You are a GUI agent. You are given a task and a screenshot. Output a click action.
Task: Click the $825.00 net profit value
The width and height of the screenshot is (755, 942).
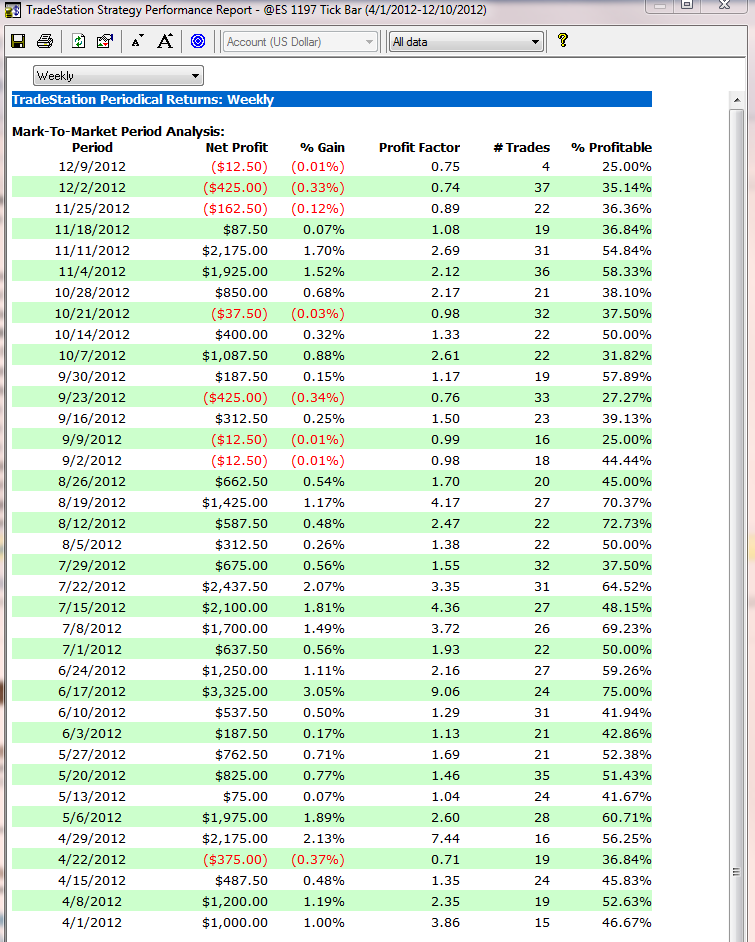tap(241, 777)
